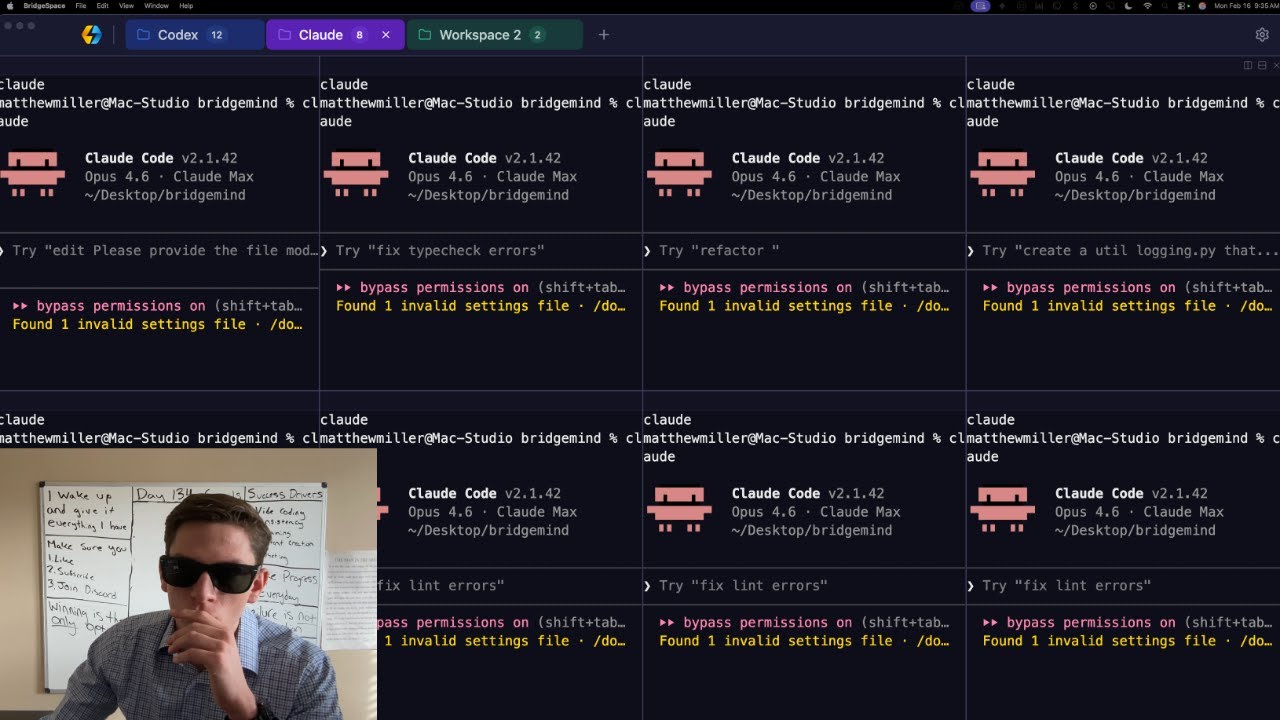Open the settings gear icon
The width and height of the screenshot is (1280, 720).
pos(1262,35)
